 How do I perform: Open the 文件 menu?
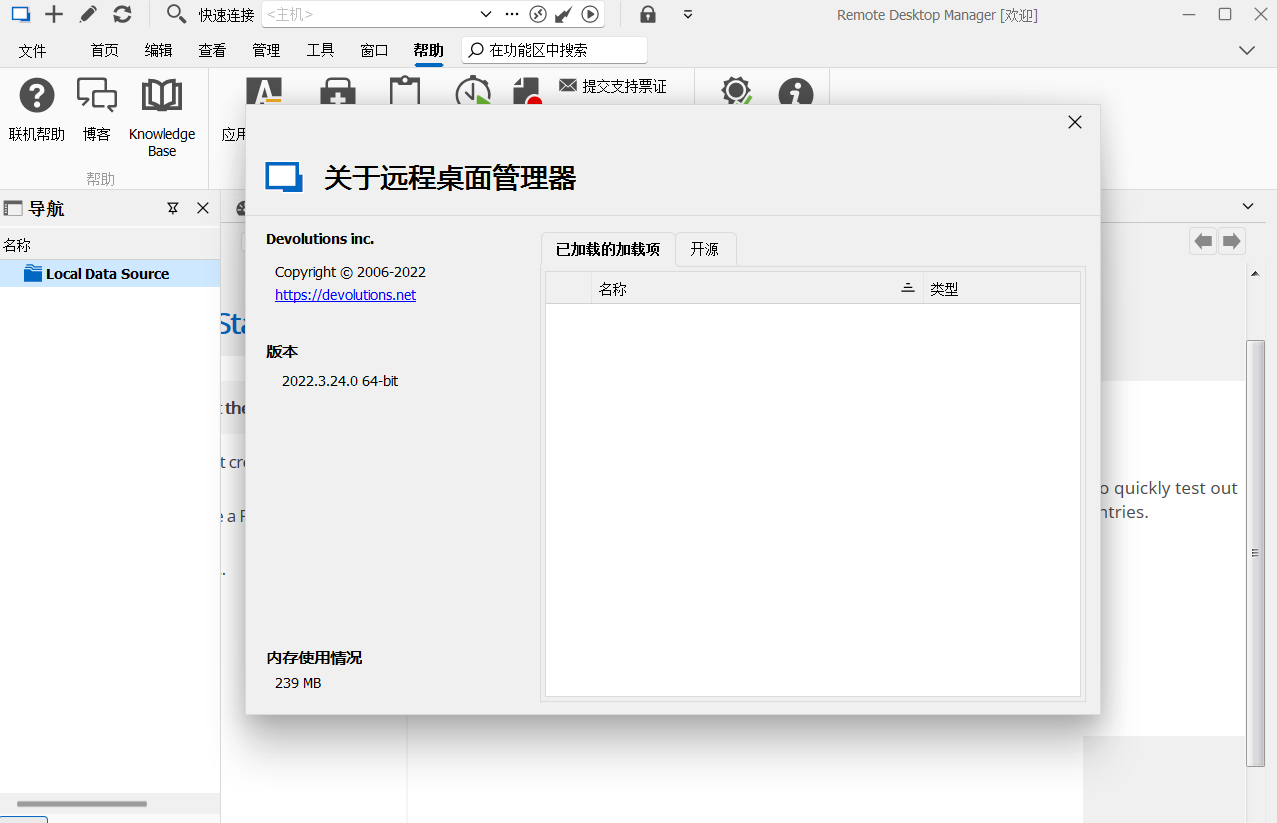[x=32, y=50]
